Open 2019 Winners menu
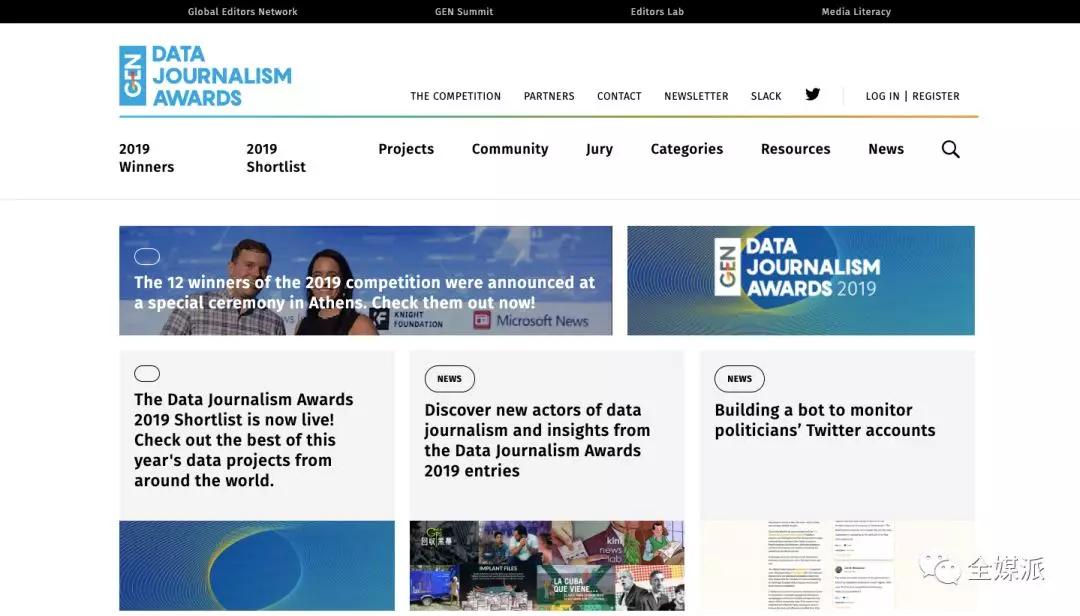1080x616 pixels. (147, 158)
